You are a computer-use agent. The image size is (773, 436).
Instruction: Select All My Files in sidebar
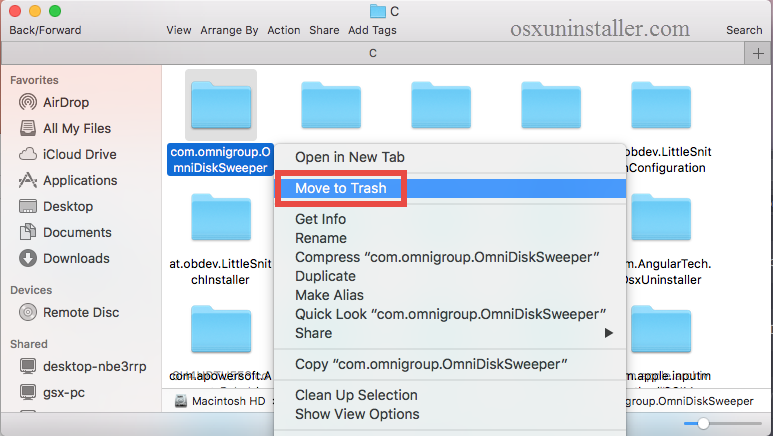(x=65, y=128)
